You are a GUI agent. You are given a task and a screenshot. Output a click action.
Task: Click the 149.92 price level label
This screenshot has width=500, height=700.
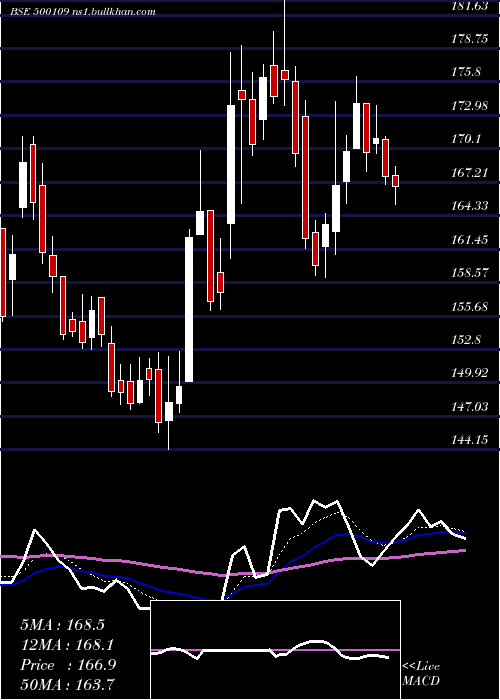(472, 373)
